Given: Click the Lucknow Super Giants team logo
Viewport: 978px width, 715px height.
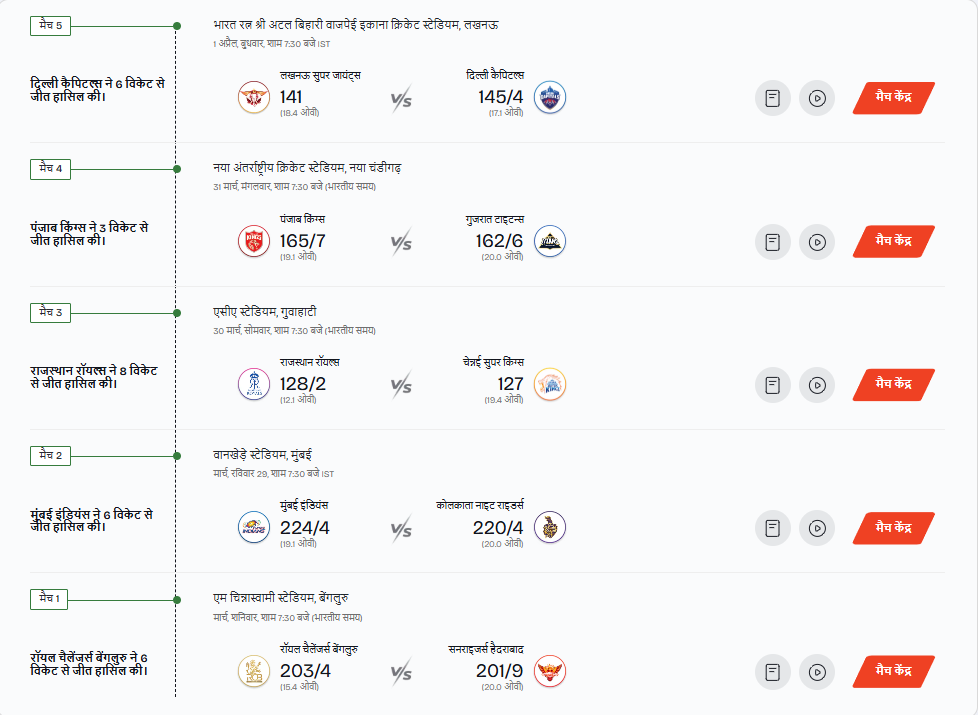Looking at the screenshot, I should (x=254, y=98).
